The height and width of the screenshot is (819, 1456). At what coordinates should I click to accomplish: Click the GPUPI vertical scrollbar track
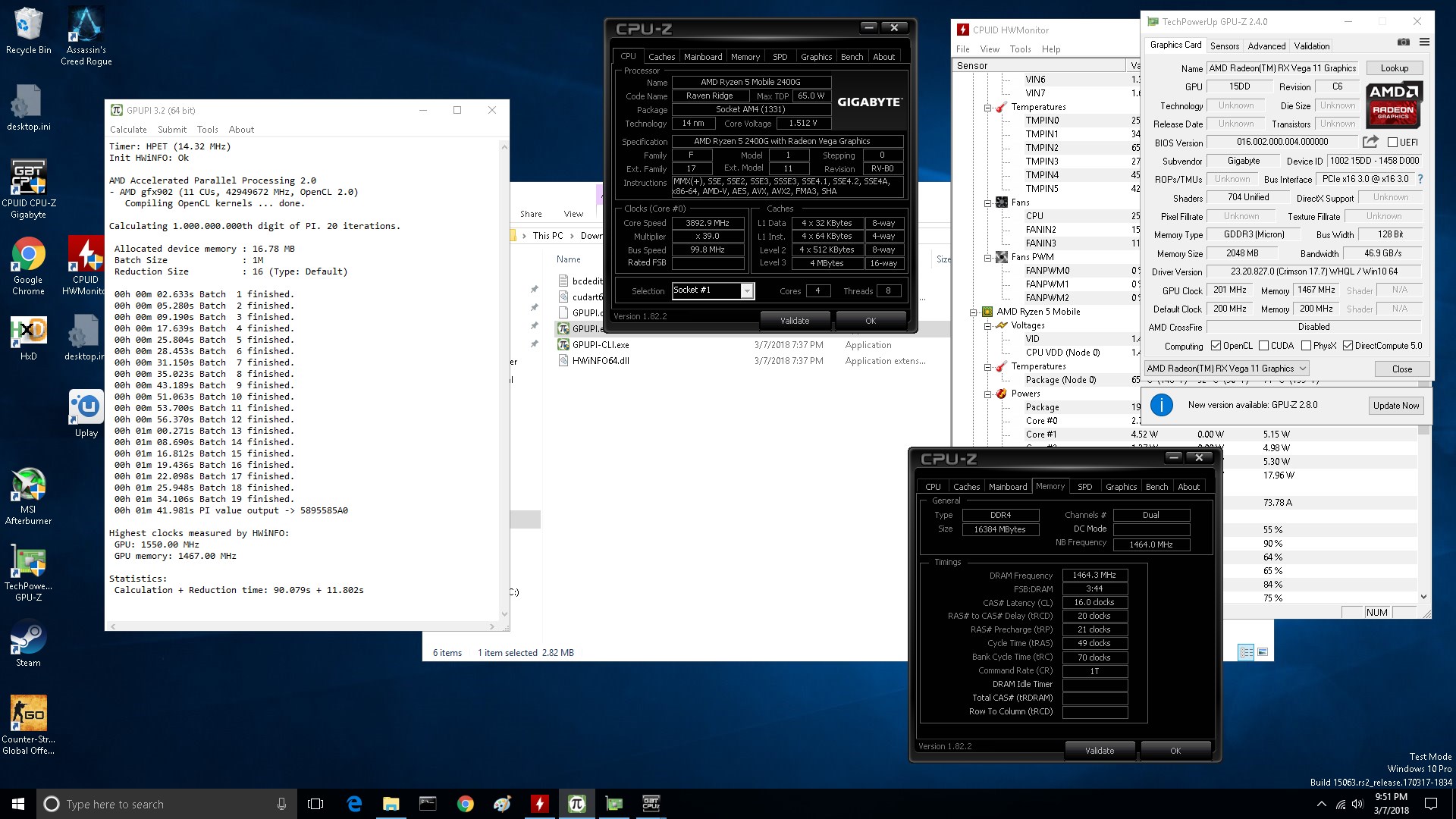pyautogui.click(x=504, y=379)
